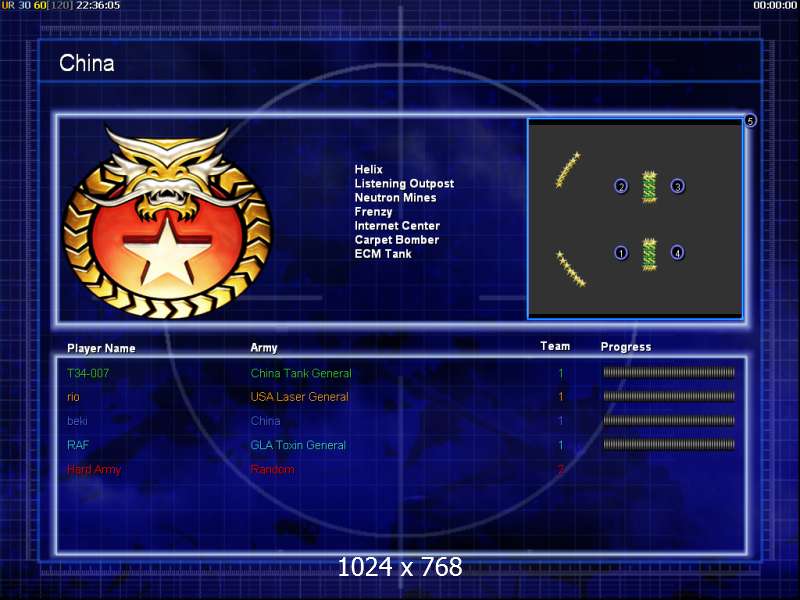Click the loading progress bar for beki

point(669,421)
